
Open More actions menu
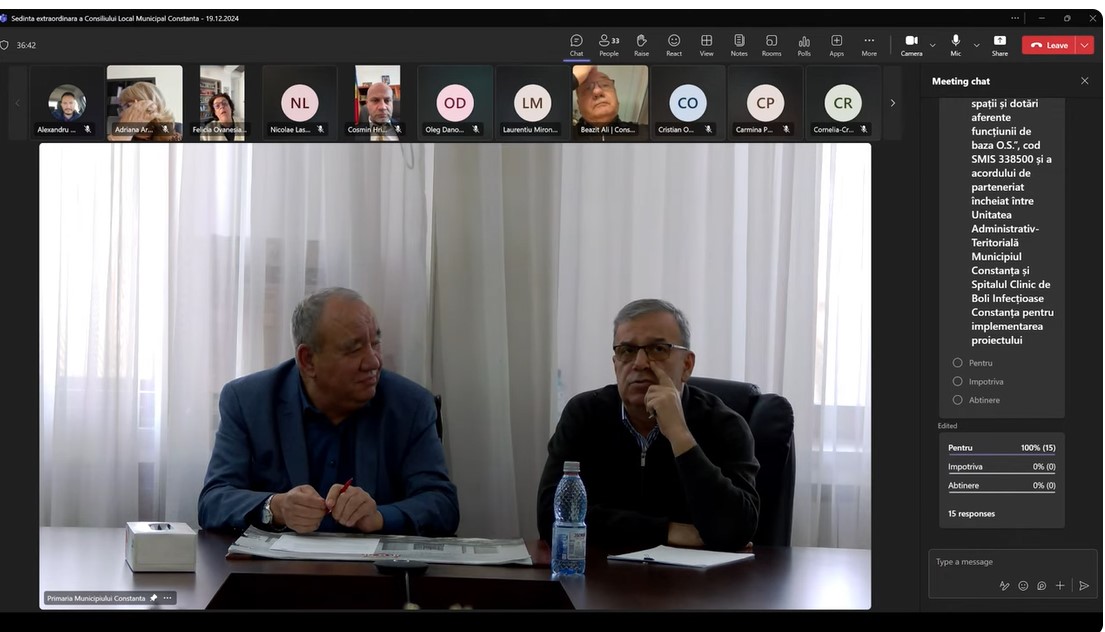869,44
